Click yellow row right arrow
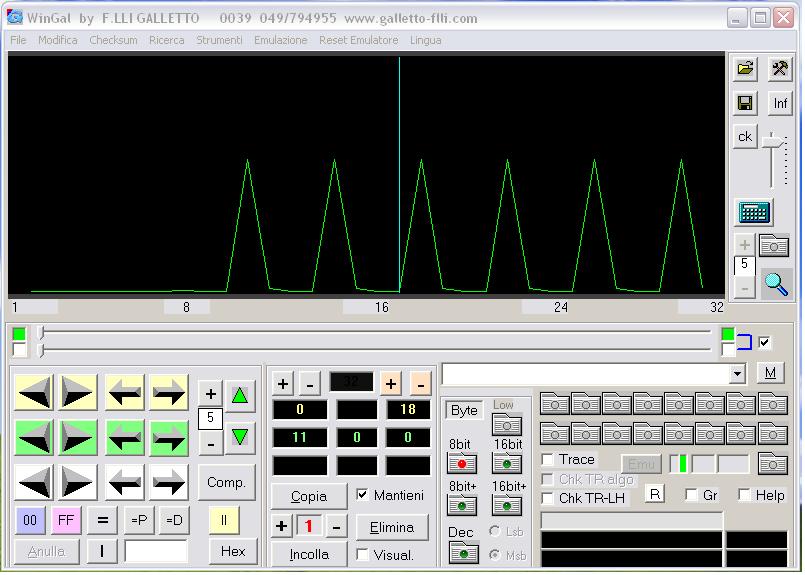The image size is (805, 575). click(168, 393)
